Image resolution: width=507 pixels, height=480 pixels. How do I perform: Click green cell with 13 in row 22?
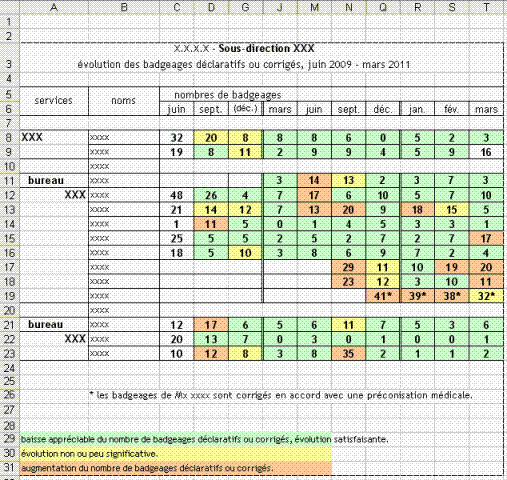211,339
